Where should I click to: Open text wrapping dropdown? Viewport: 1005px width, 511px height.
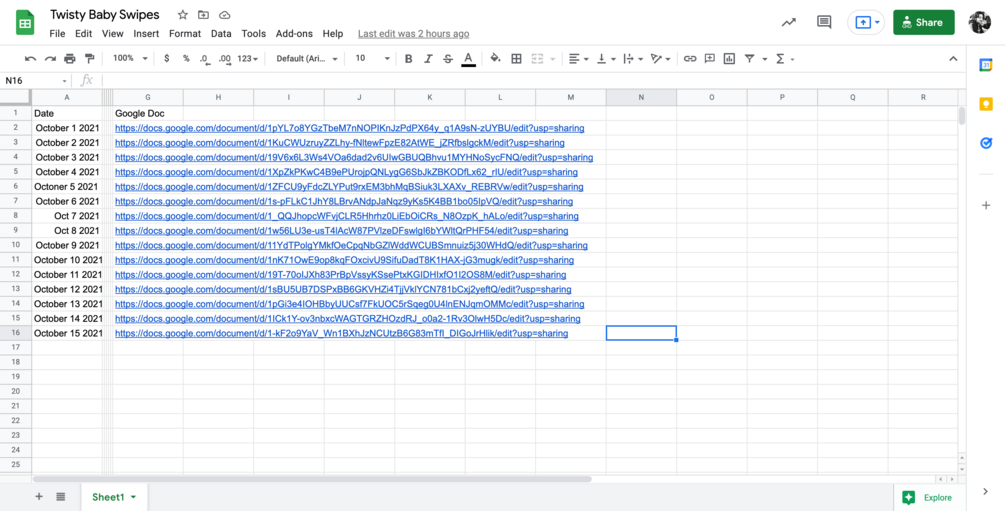[633, 58]
